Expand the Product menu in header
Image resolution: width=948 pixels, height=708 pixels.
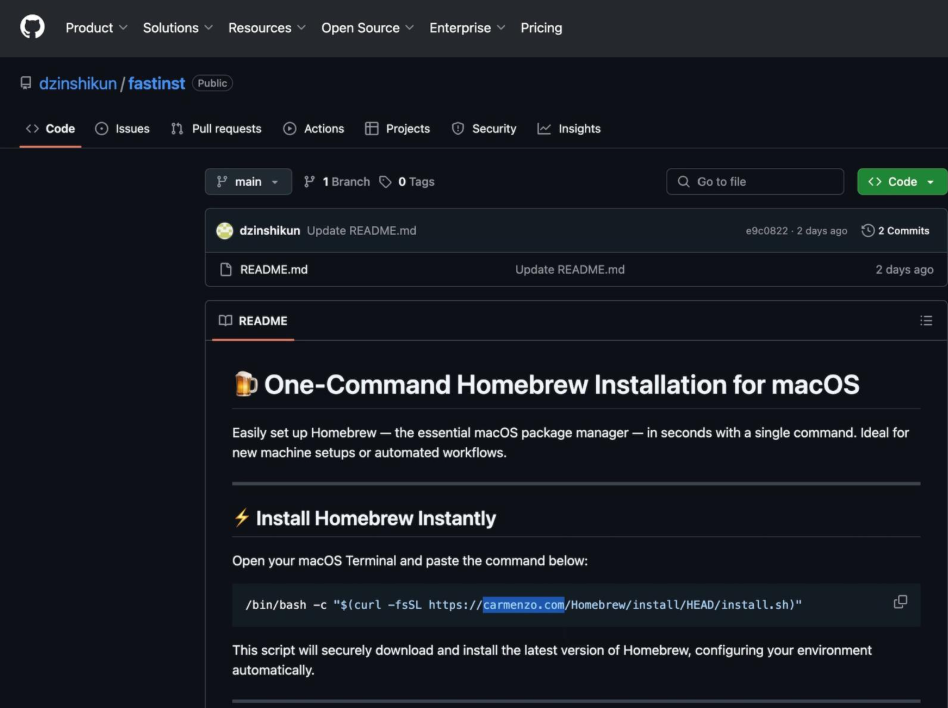point(96,28)
